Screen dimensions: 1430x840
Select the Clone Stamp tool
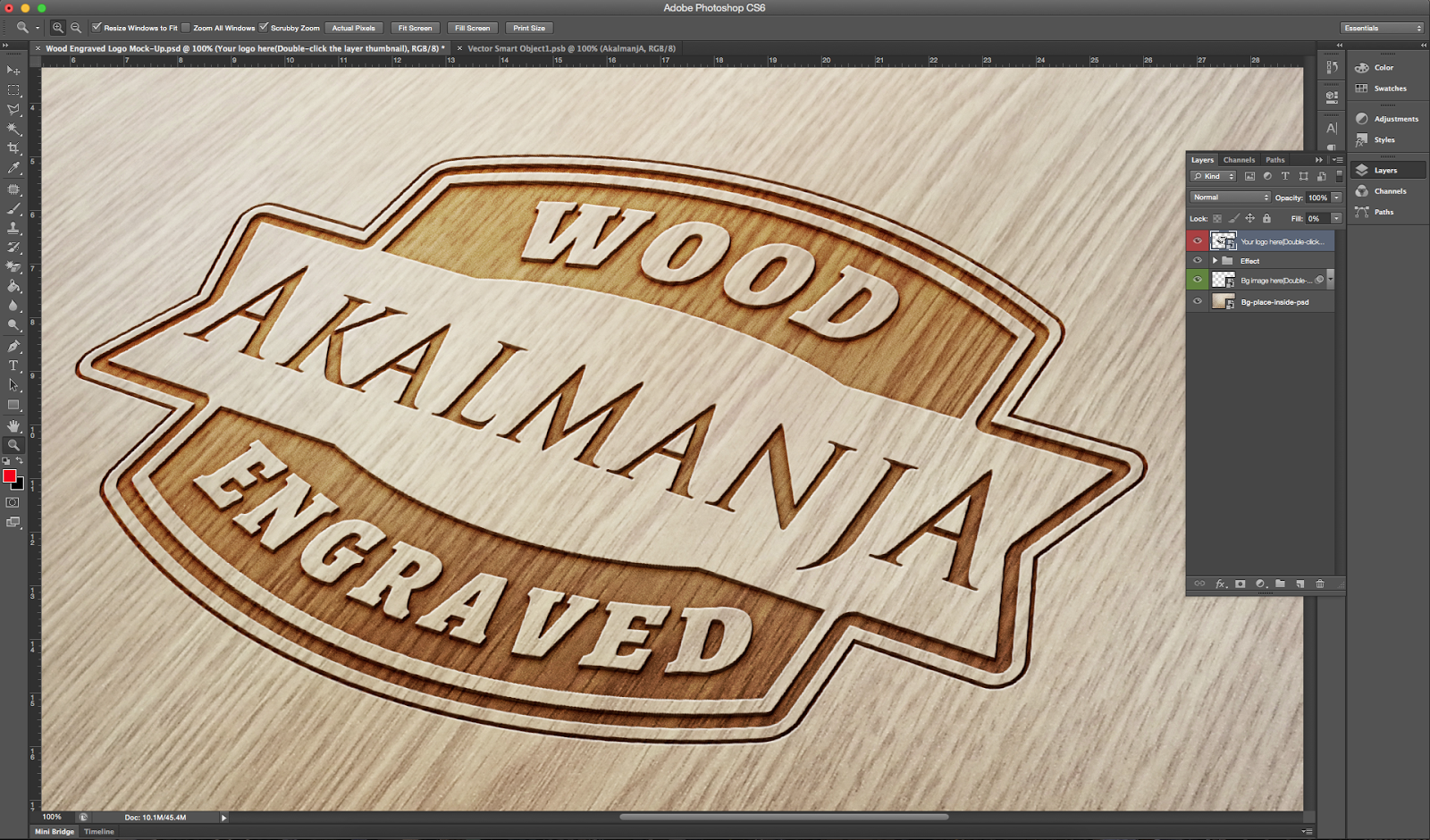tap(13, 228)
